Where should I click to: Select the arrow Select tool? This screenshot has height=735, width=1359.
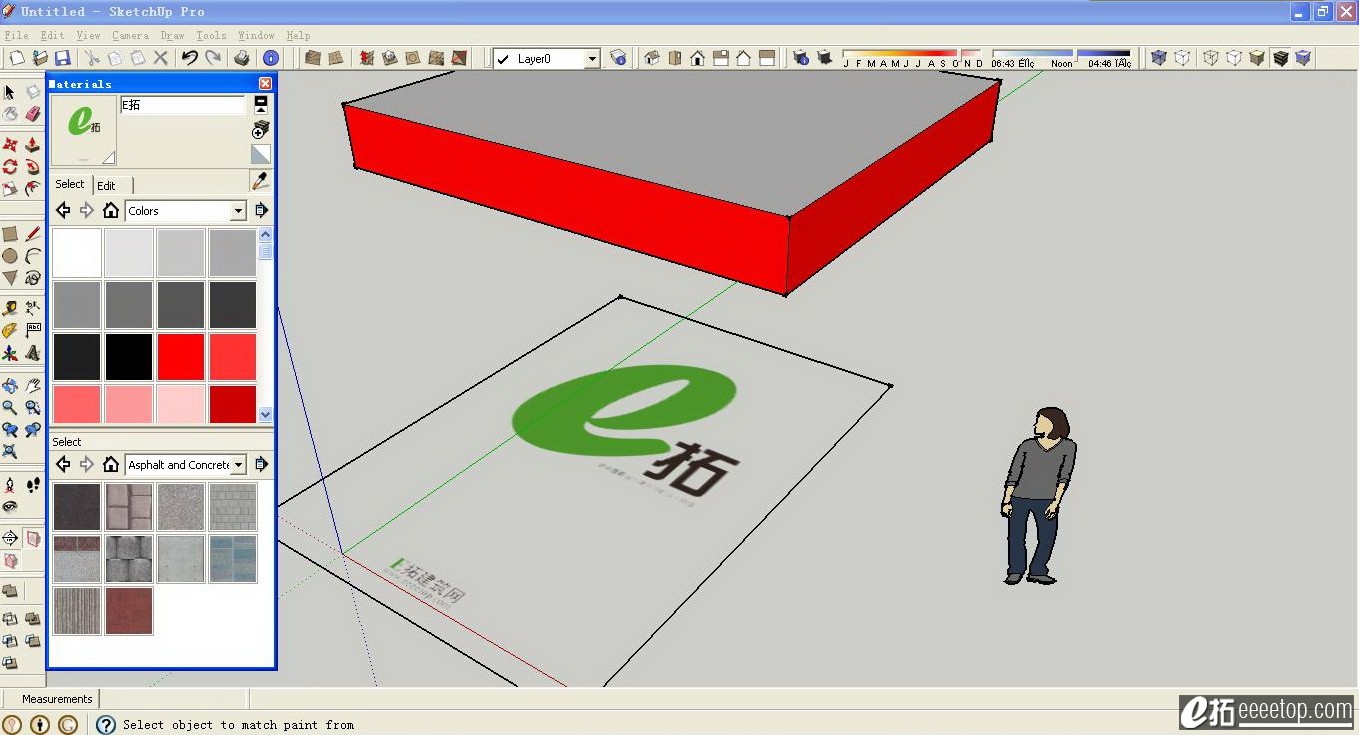(10, 92)
